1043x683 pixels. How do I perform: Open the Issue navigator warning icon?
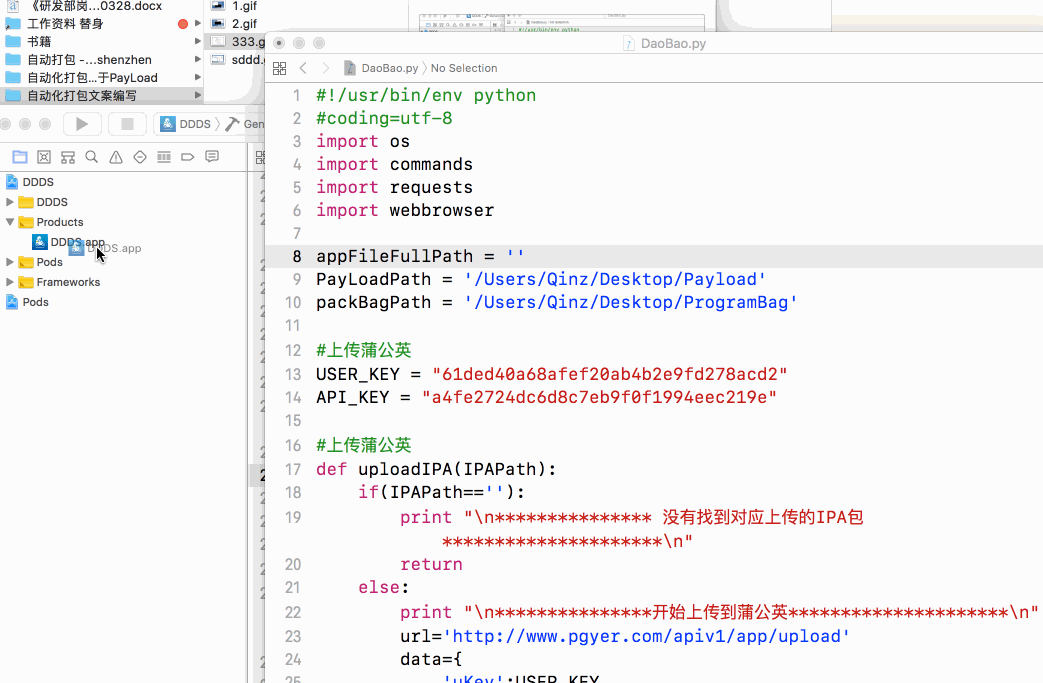(x=116, y=157)
